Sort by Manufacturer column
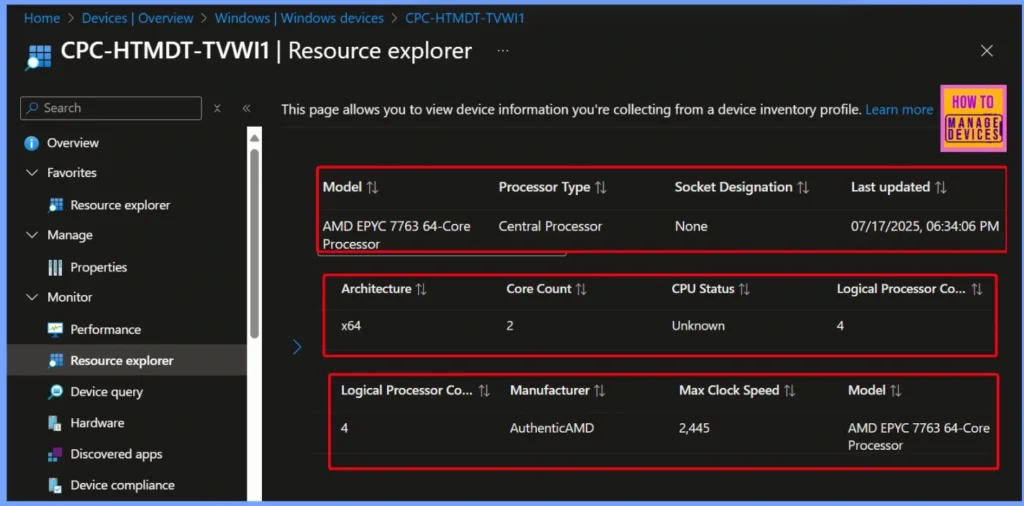The width and height of the screenshot is (1024, 506). 600,391
